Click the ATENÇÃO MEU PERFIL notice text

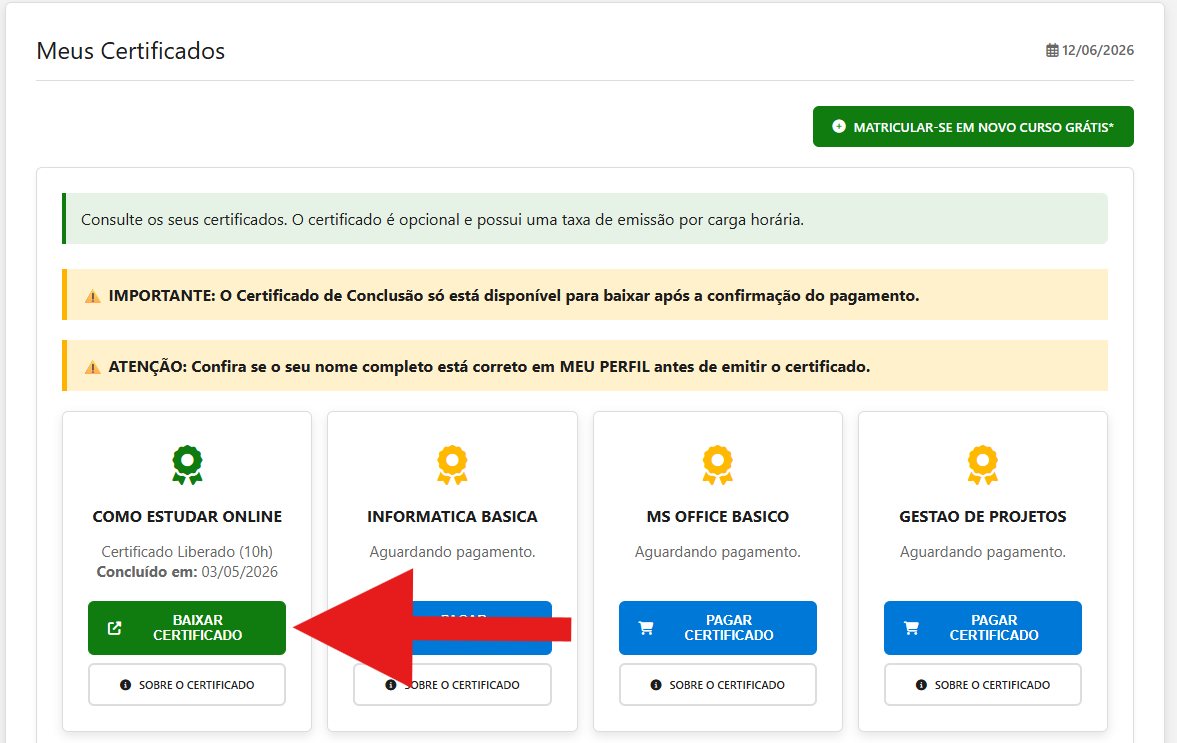(489, 367)
